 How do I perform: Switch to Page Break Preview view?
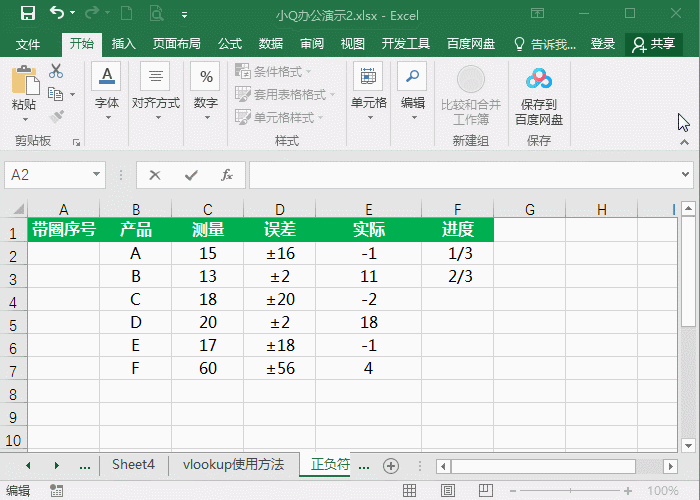[x=486, y=491]
